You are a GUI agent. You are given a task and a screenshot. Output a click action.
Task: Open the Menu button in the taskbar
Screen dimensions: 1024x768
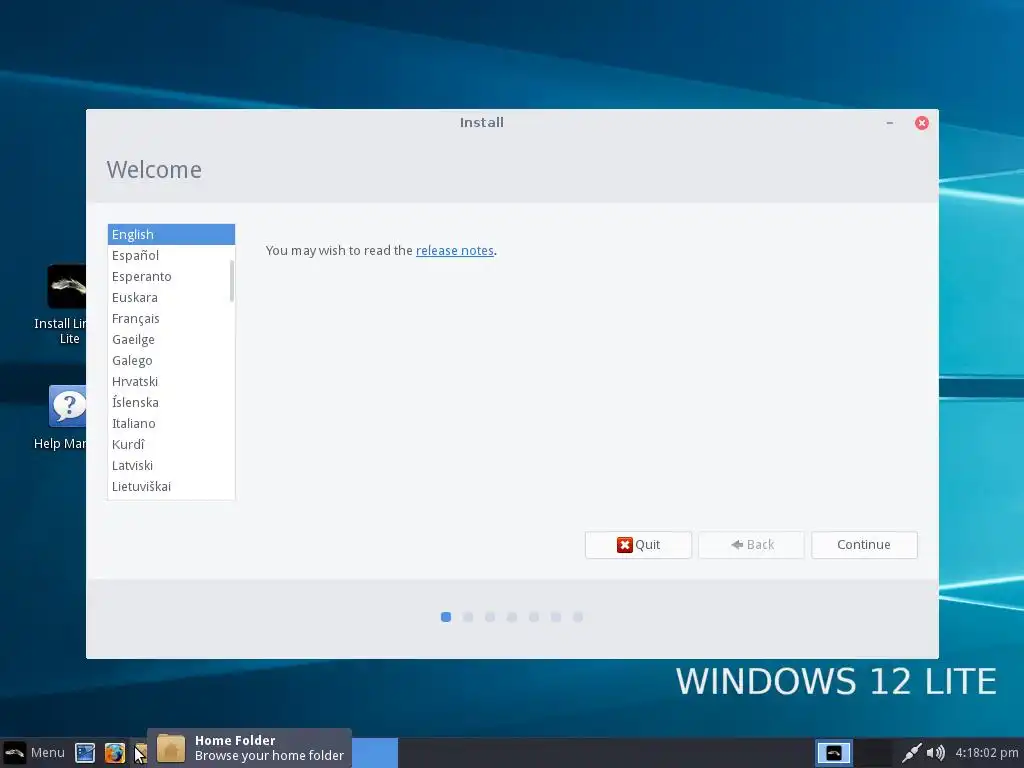click(x=34, y=752)
